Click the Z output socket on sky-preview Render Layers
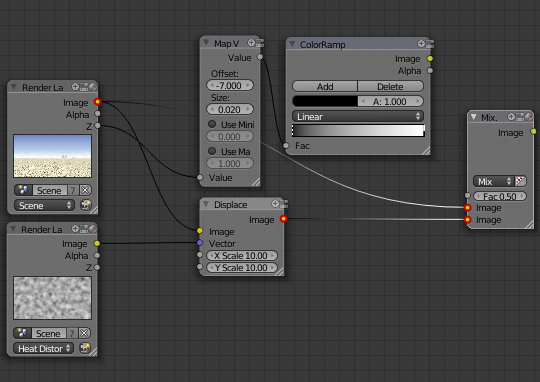 [x=97, y=126]
